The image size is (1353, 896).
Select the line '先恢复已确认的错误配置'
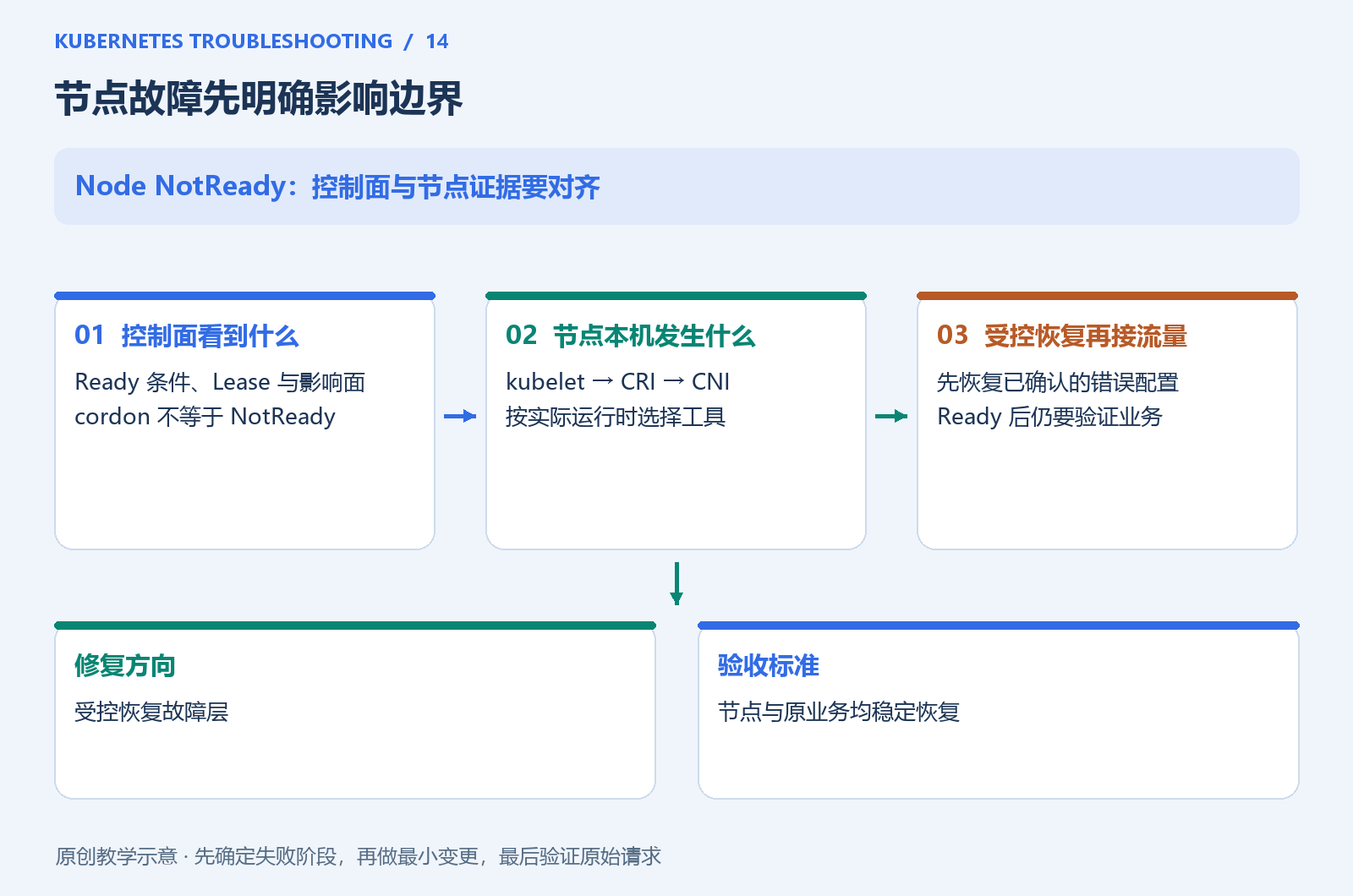(1058, 382)
